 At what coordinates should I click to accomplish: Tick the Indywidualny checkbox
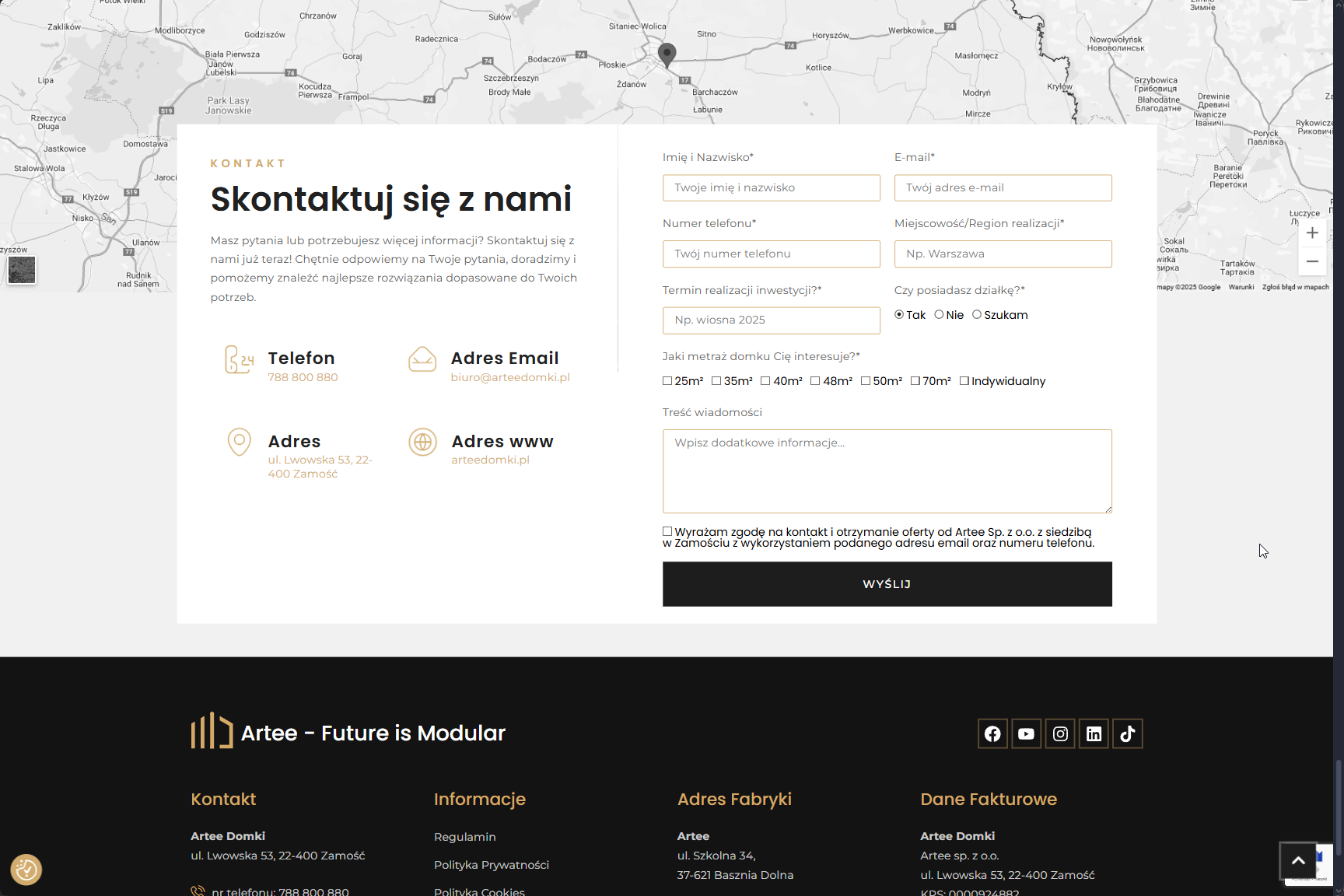[964, 381]
